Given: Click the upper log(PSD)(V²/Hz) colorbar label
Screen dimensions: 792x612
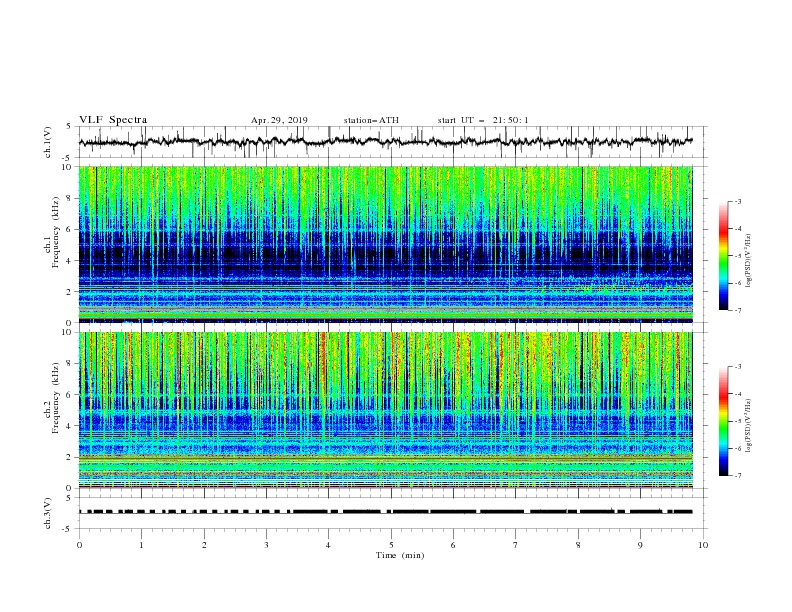Looking at the screenshot, I should coord(749,261).
